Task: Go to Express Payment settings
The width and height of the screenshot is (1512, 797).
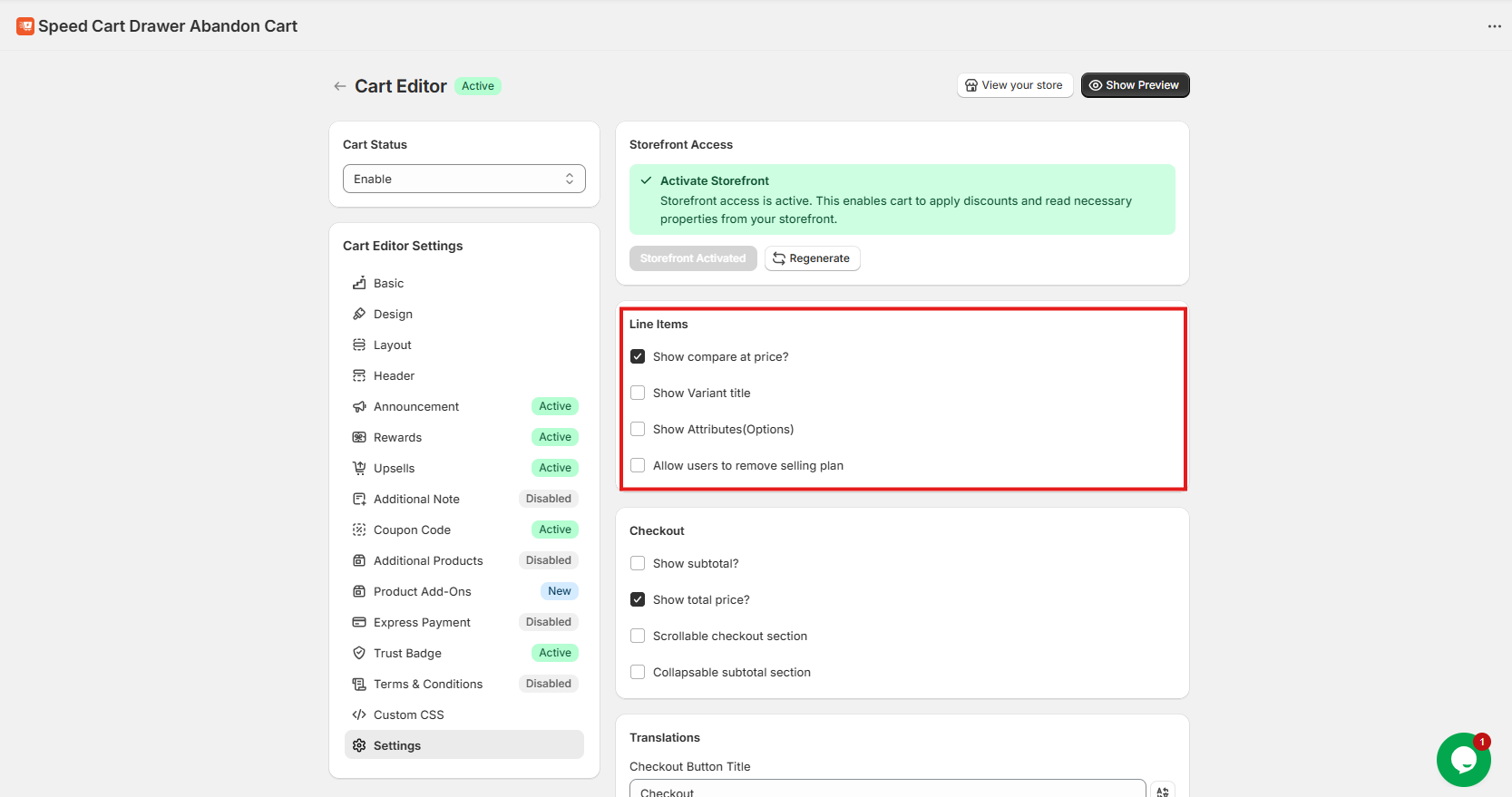Action: click(422, 622)
